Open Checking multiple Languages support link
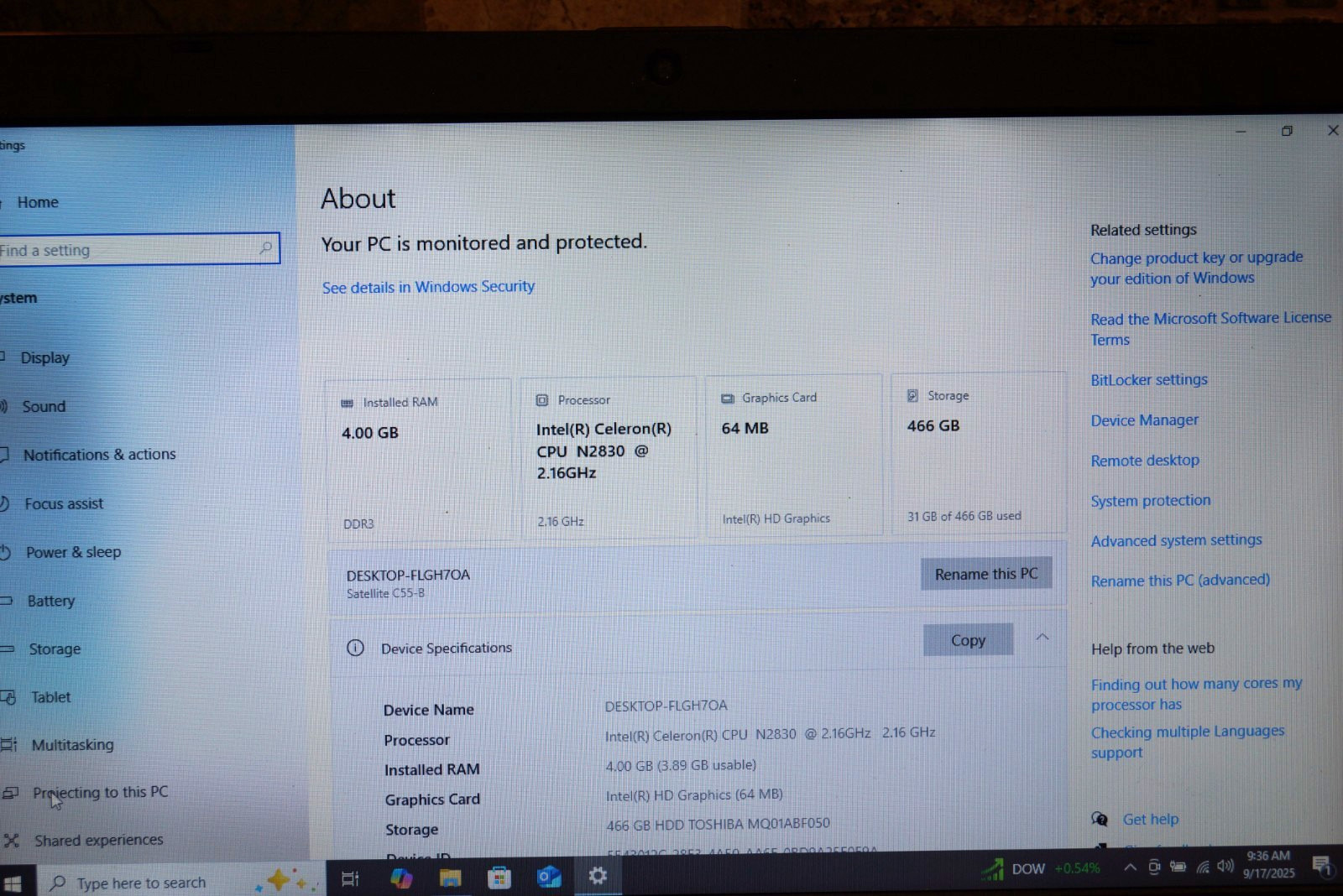This screenshot has height=896, width=1343. click(x=1188, y=742)
